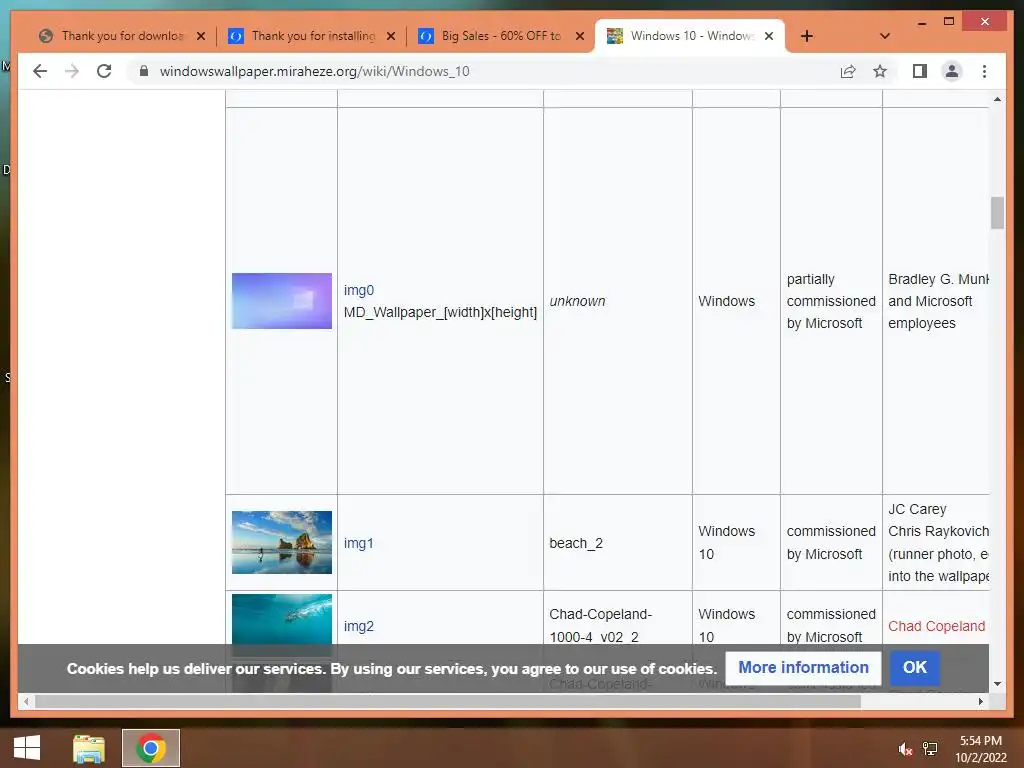Select 'Bradley G. Munk' author text

point(938,279)
